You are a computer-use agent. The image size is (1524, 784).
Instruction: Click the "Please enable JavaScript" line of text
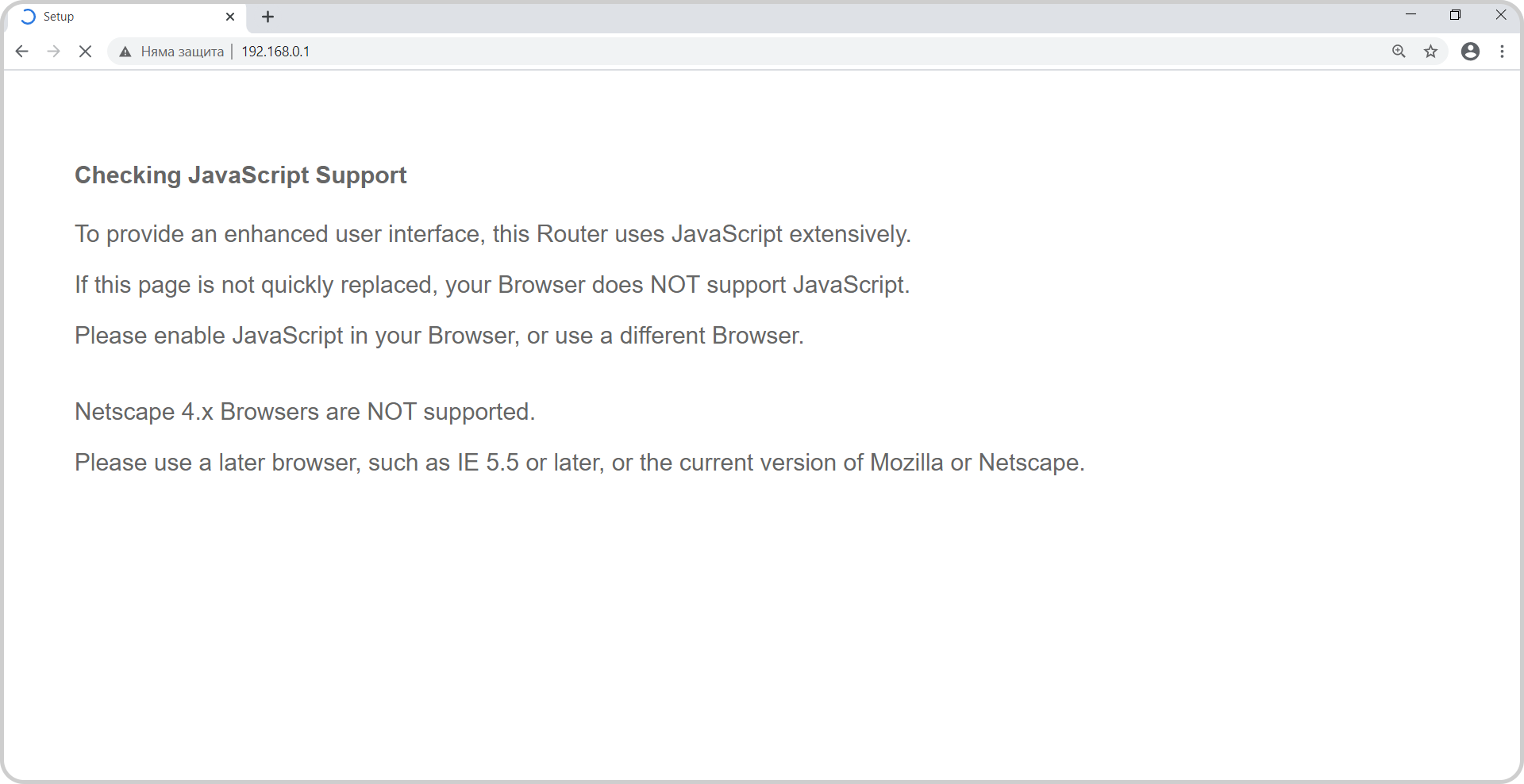pyautogui.click(x=439, y=336)
